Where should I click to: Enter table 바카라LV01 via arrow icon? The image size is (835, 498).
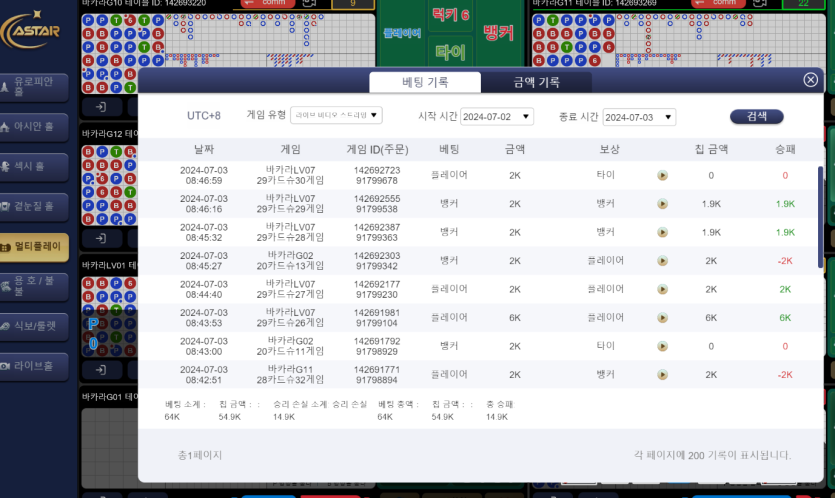[x=101, y=370]
